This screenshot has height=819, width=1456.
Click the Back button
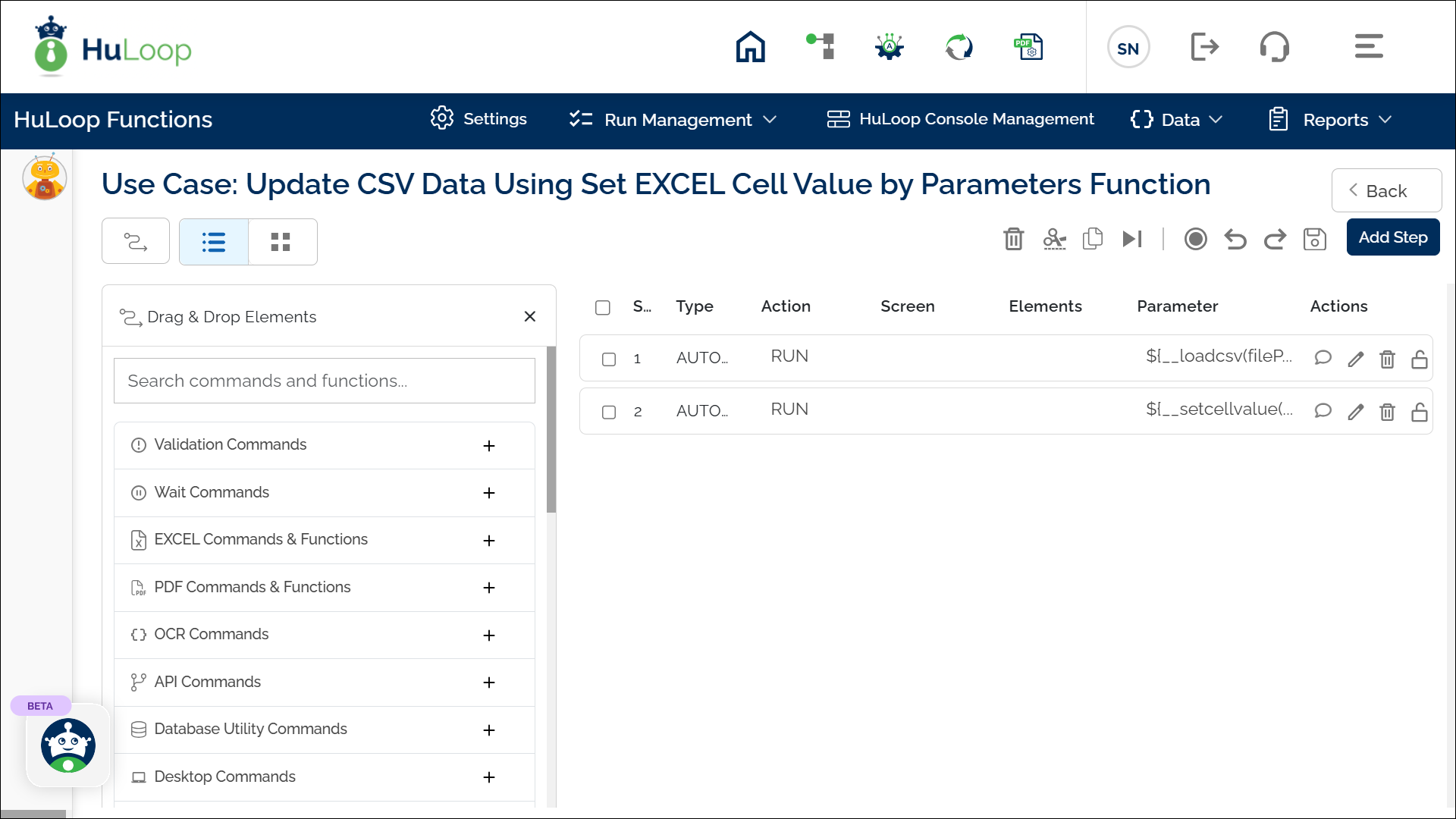pyautogui.click(x=1385, y=191)
